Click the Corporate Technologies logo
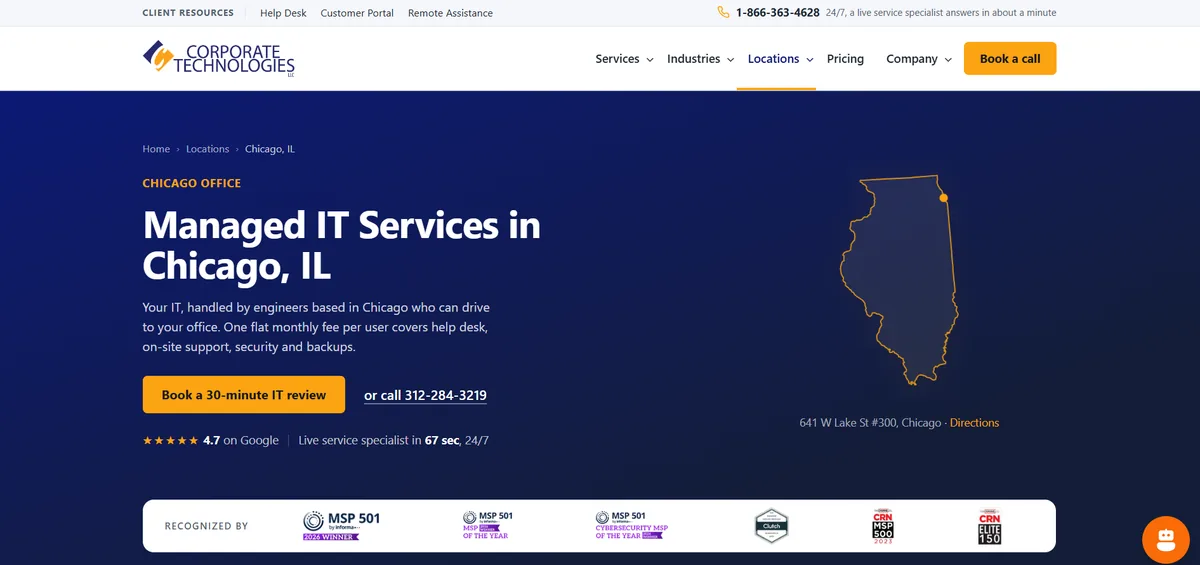 [218, 58]
